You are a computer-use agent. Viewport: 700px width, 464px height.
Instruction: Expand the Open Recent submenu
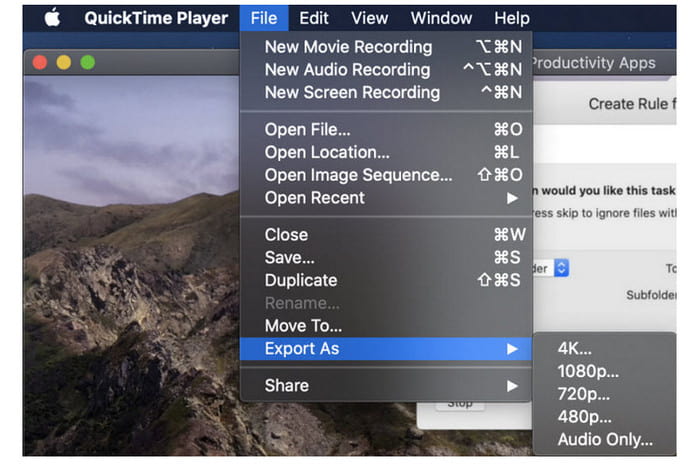(x=386, y=198)
